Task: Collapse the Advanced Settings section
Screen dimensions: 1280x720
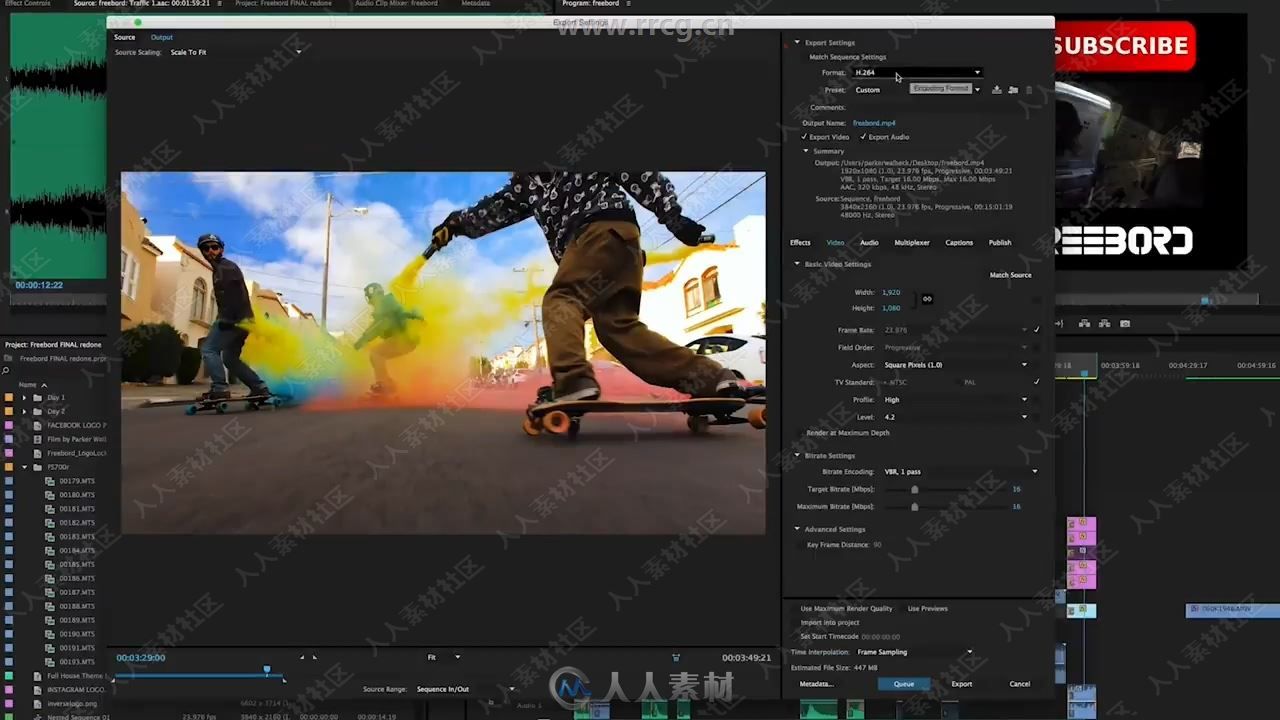Action: pos(797,529)
